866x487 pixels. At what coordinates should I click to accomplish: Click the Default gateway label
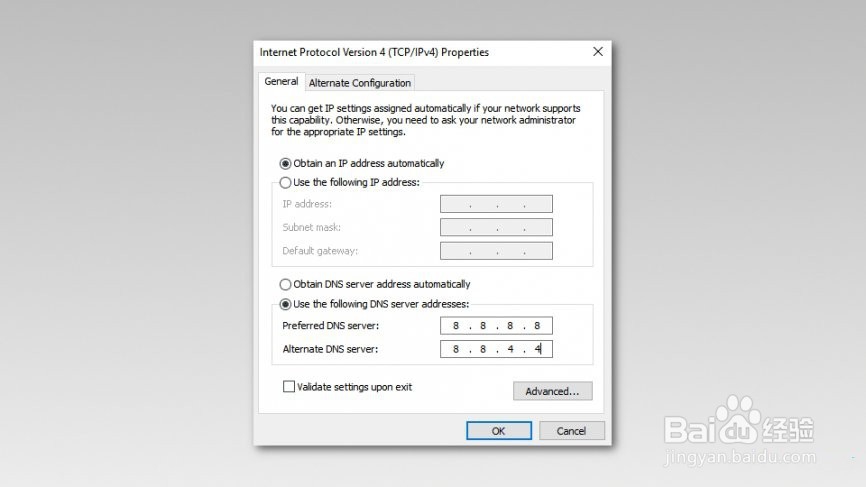[320, 251]
